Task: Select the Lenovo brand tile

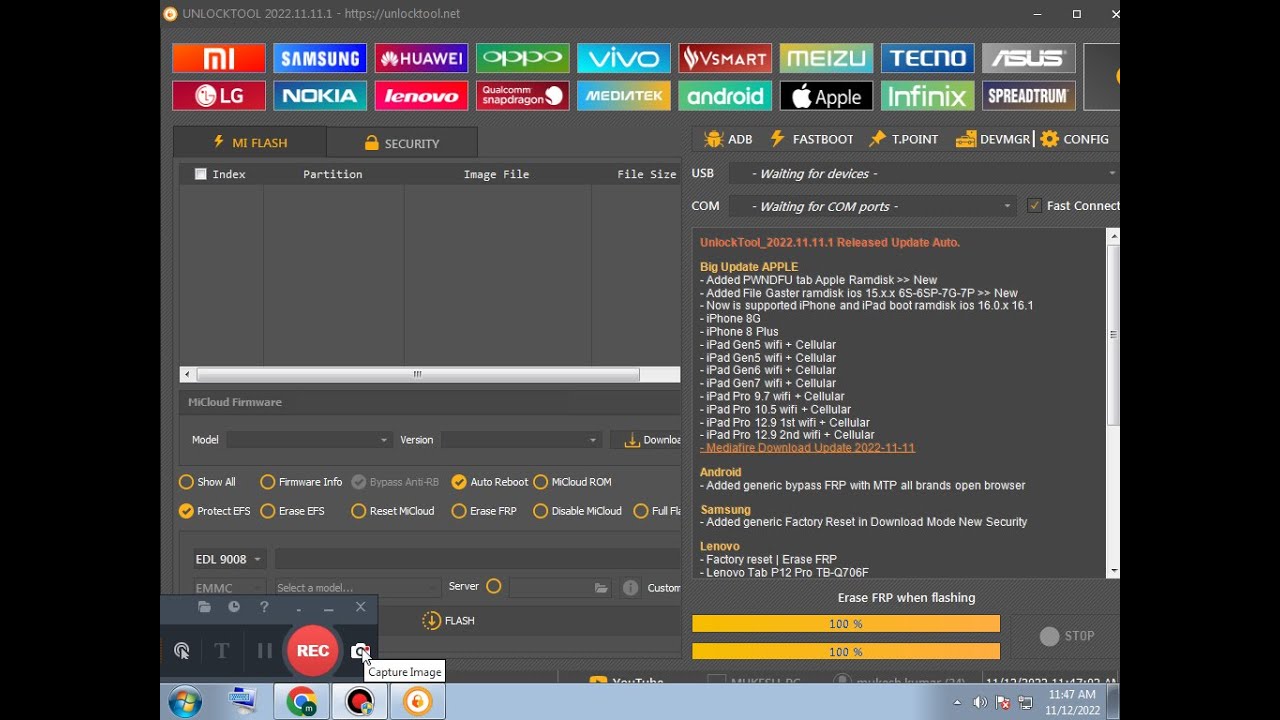Action: click(421, 96)
